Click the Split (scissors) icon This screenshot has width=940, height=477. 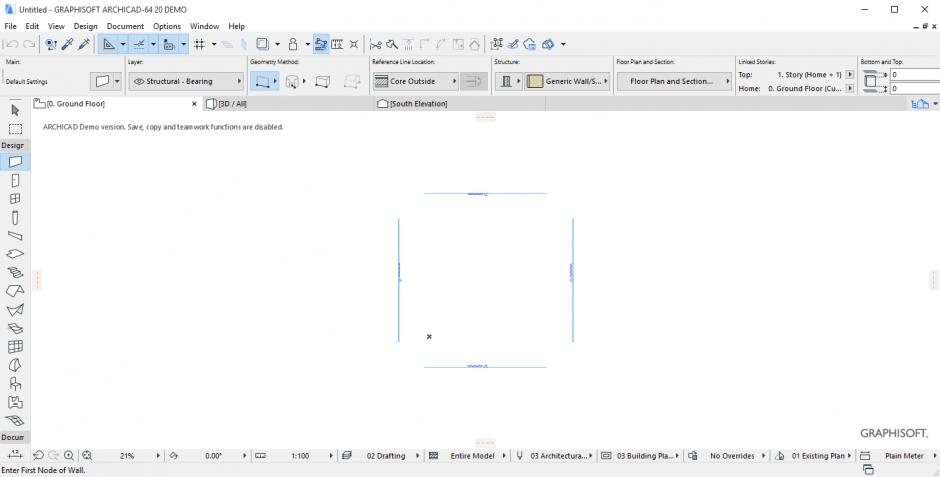point(376,44)
